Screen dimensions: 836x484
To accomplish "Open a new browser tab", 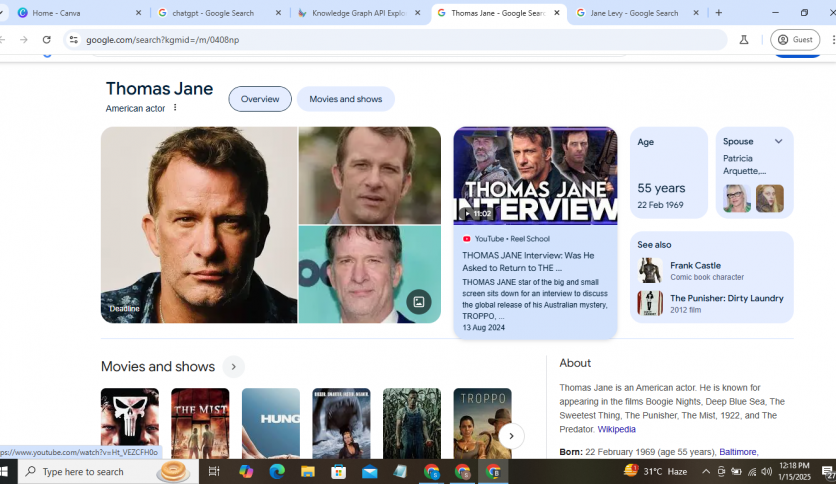I will [719, 13].
